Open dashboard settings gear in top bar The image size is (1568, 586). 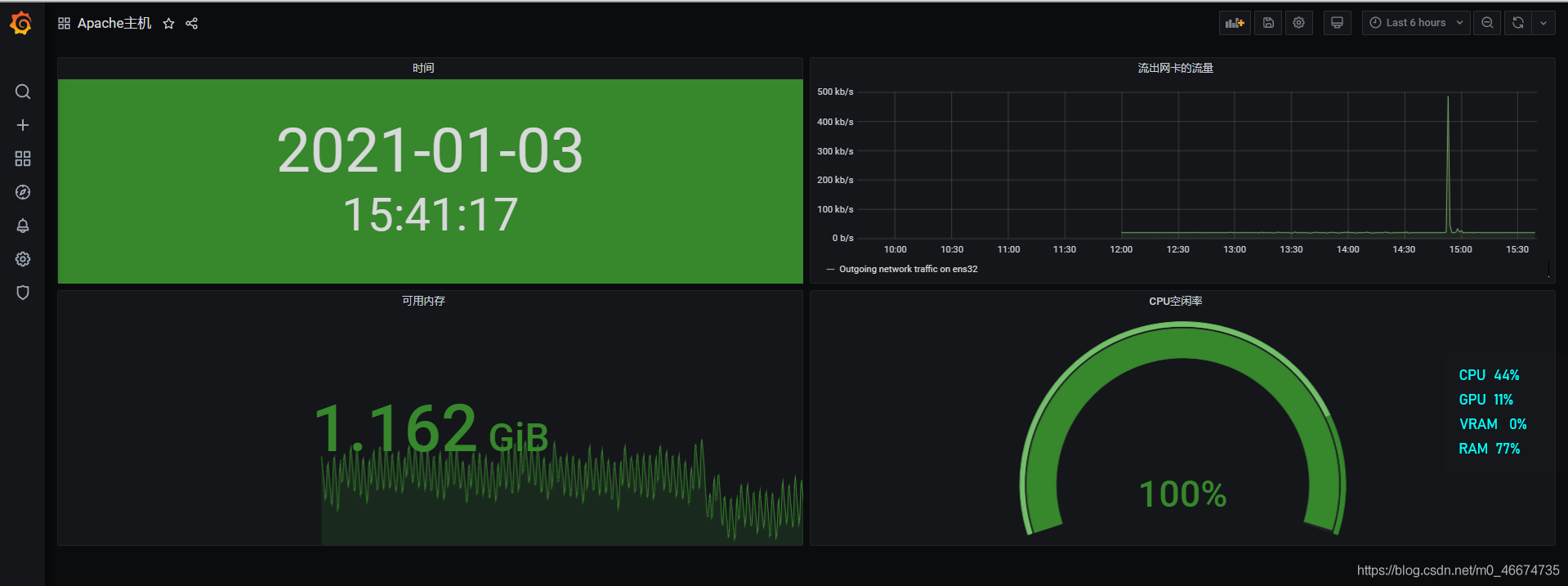click(x=1298, y=23)
